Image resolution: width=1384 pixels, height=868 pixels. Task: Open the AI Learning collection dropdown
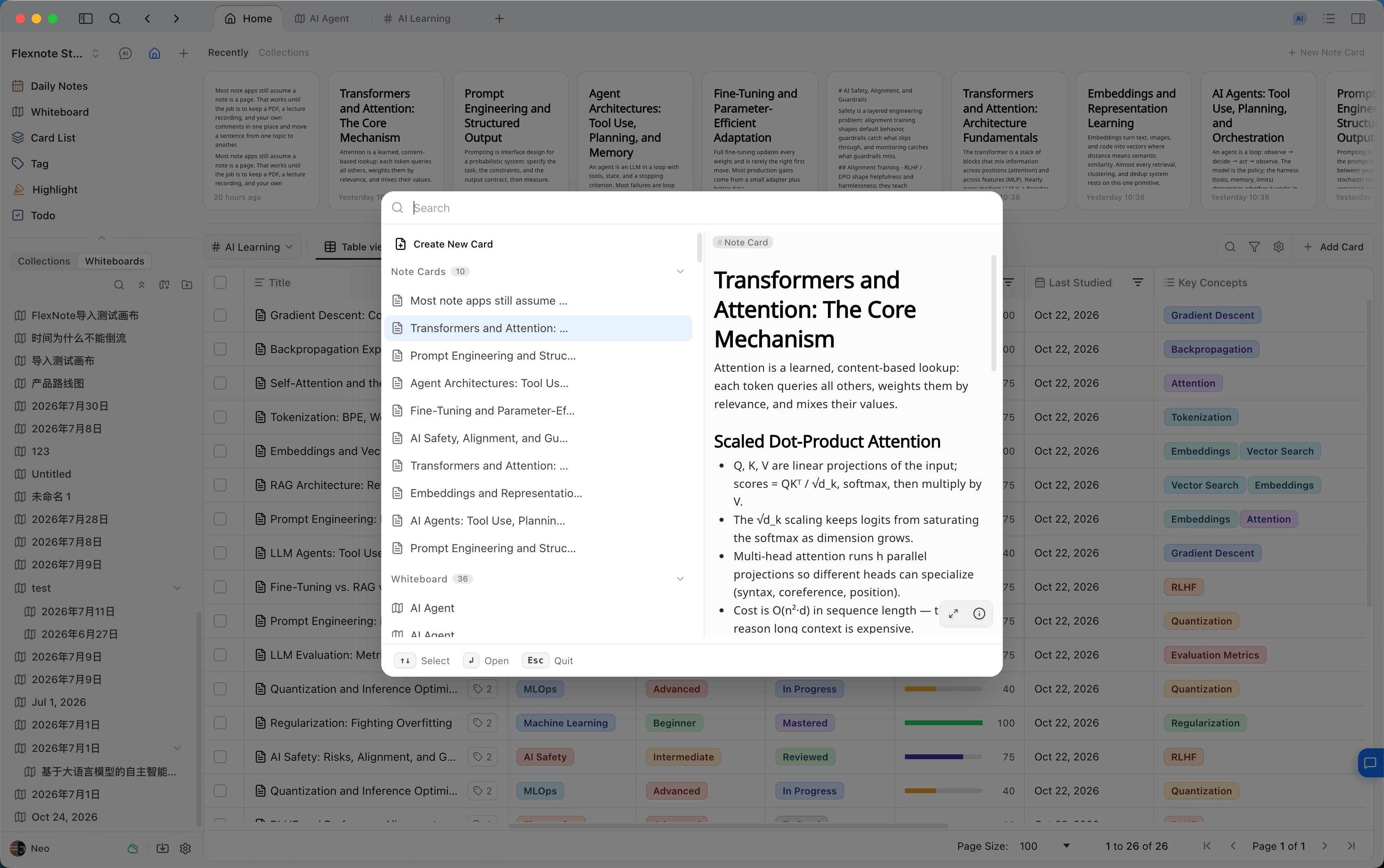253,247
